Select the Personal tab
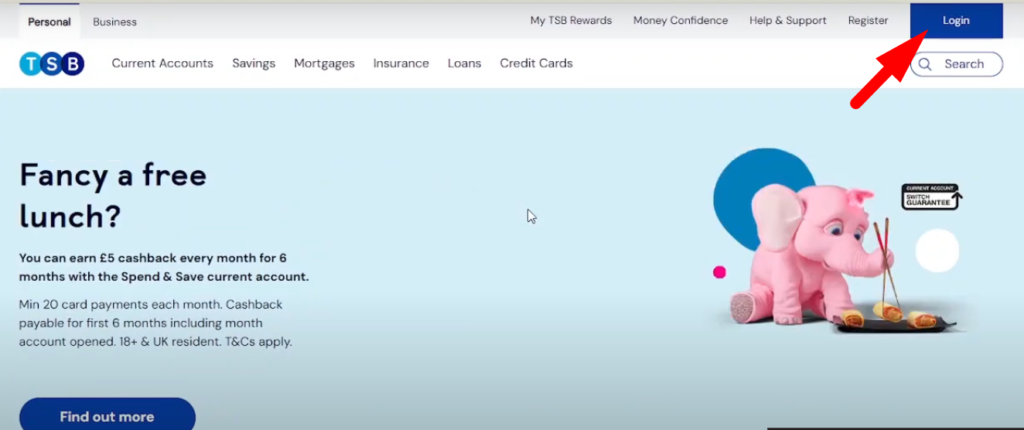Image resolution: width=1024 pixels, height=430 pixels. [x=49, y=22]
